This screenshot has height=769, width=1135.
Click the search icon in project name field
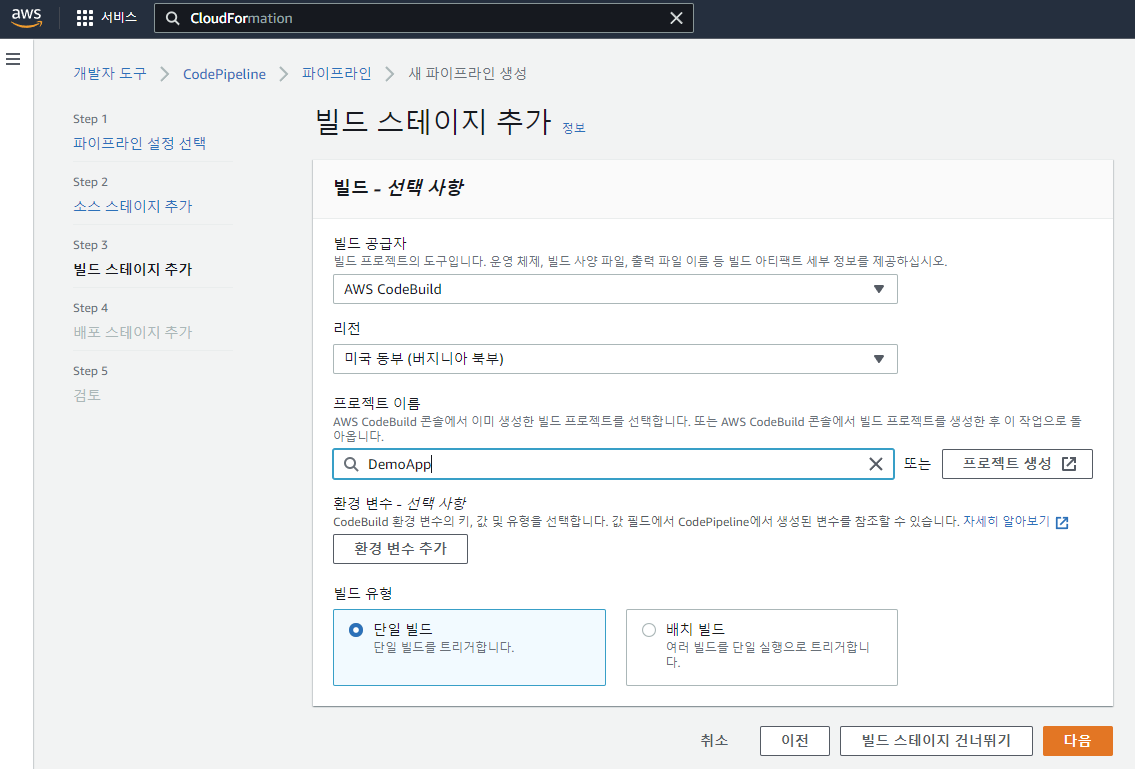(351, 464)
